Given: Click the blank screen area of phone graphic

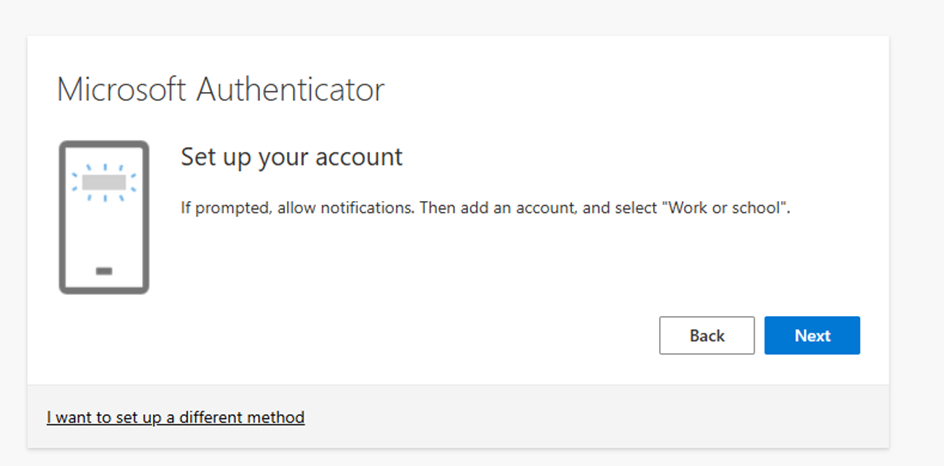Looking at the screenshot, I should pos(104,232).
